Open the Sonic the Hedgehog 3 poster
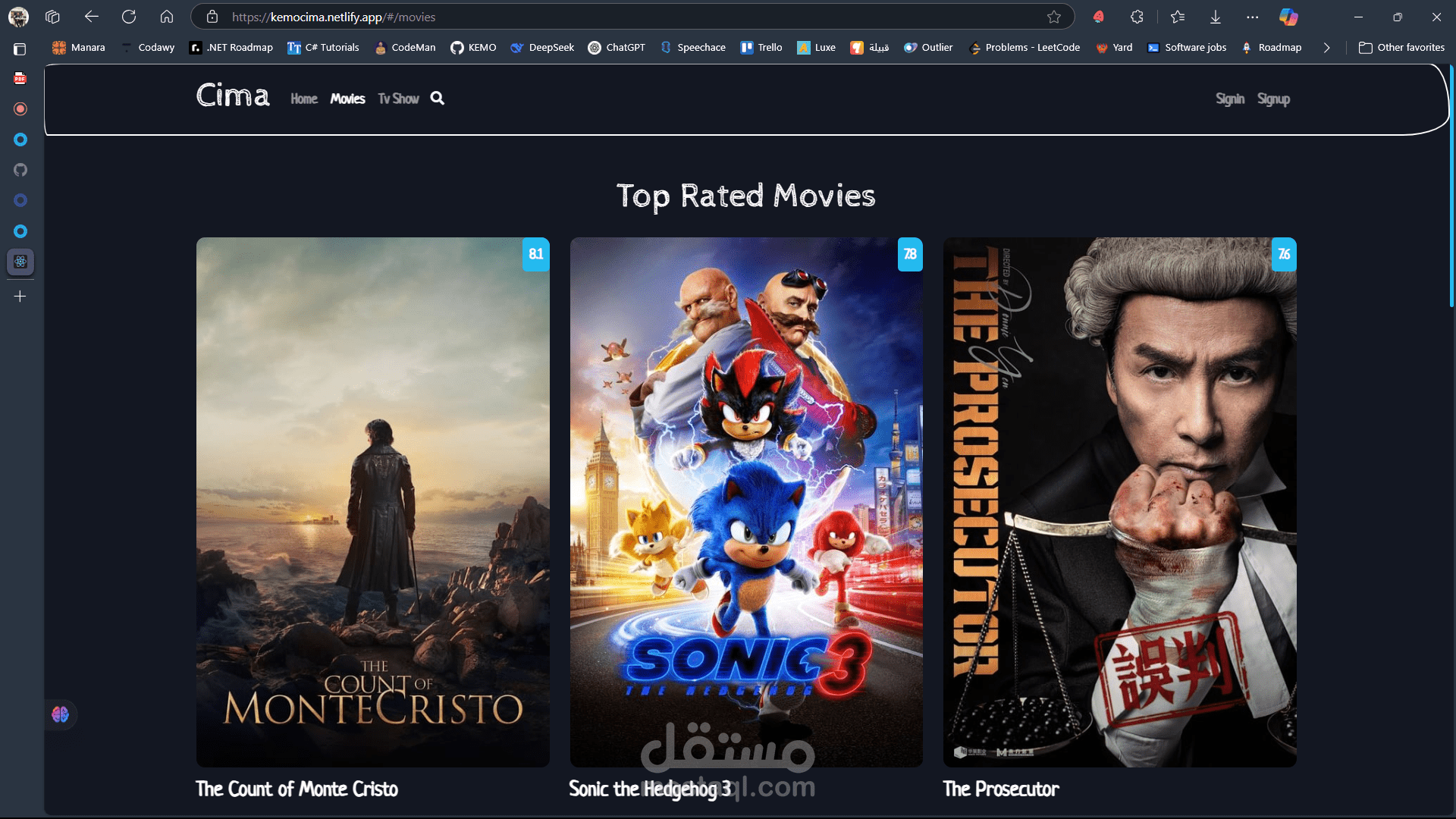 point(746,501)
